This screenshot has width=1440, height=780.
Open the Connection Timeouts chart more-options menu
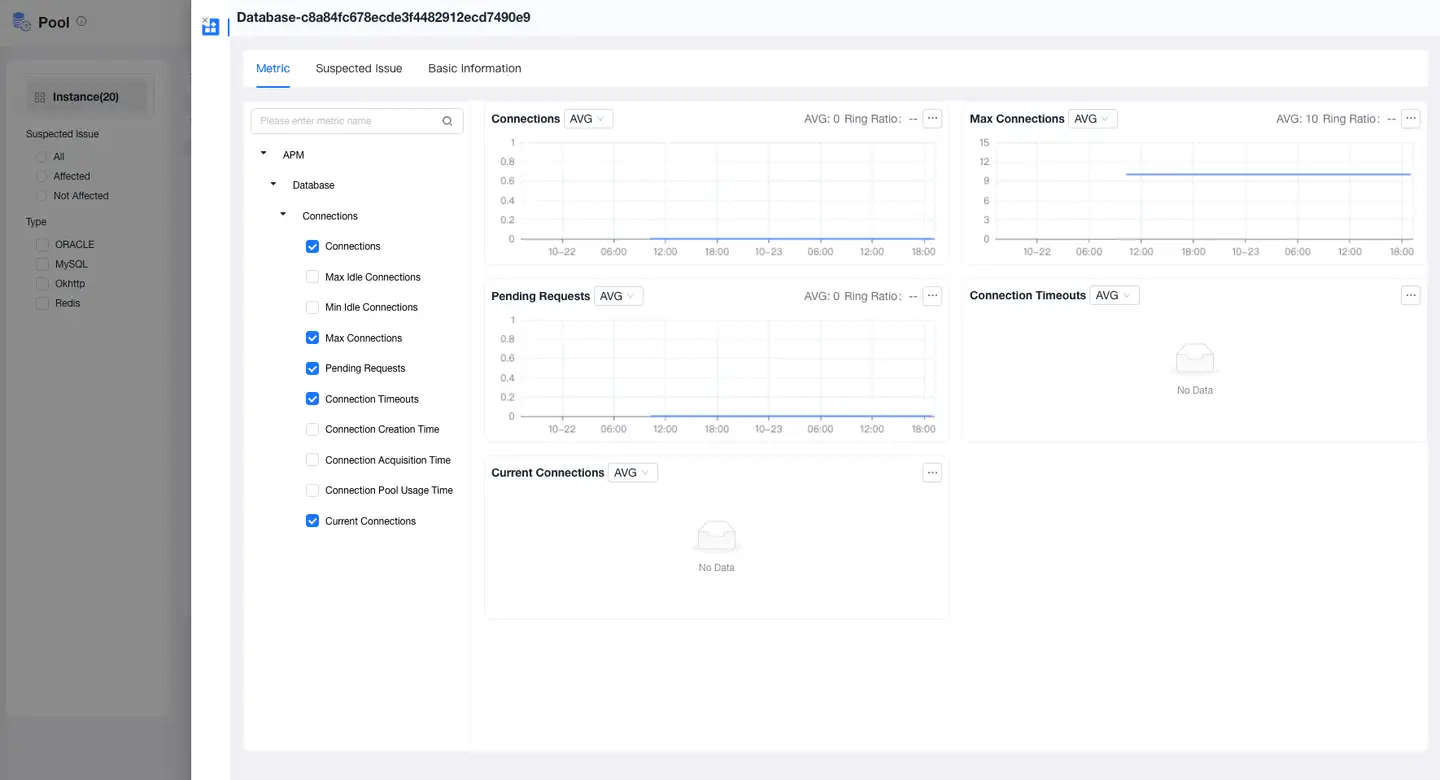[x=1410, y=296]
